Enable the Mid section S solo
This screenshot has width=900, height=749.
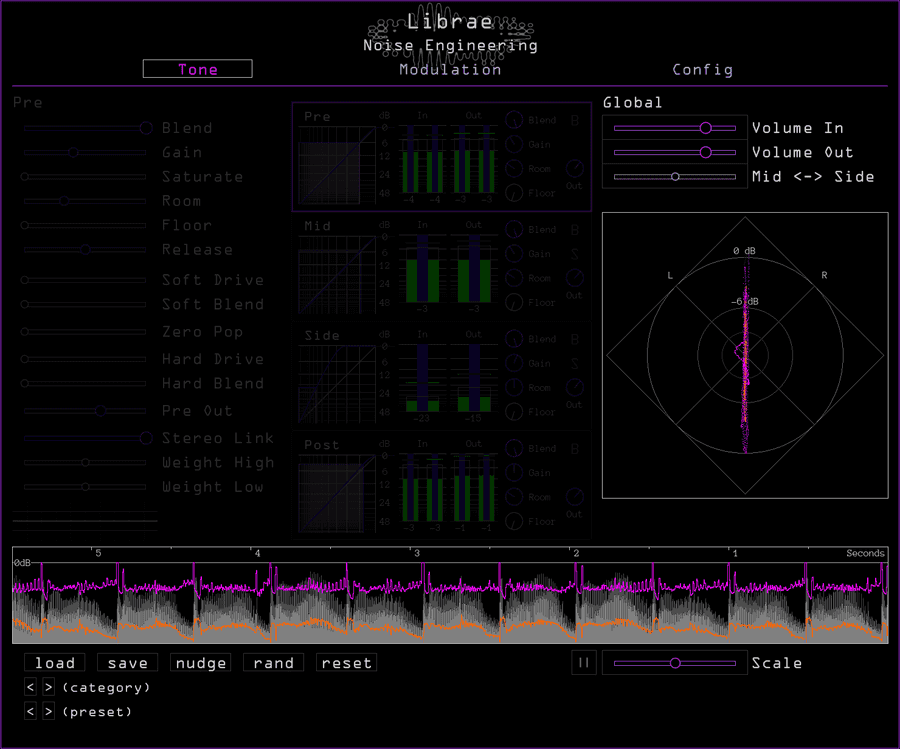[x=575, y=254]
